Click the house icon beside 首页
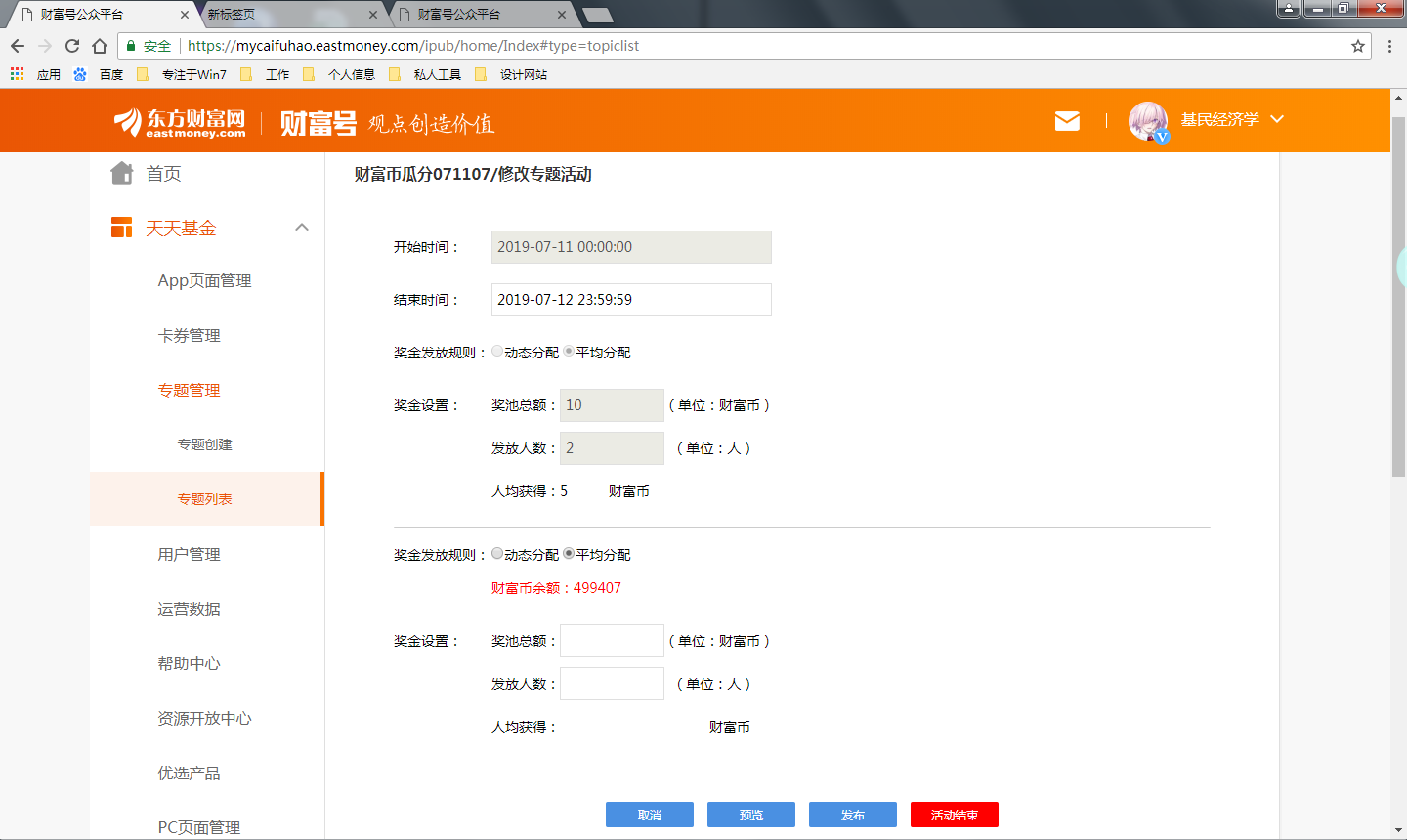The height and width of the screenshot is (840, 1407). point(122,173)
